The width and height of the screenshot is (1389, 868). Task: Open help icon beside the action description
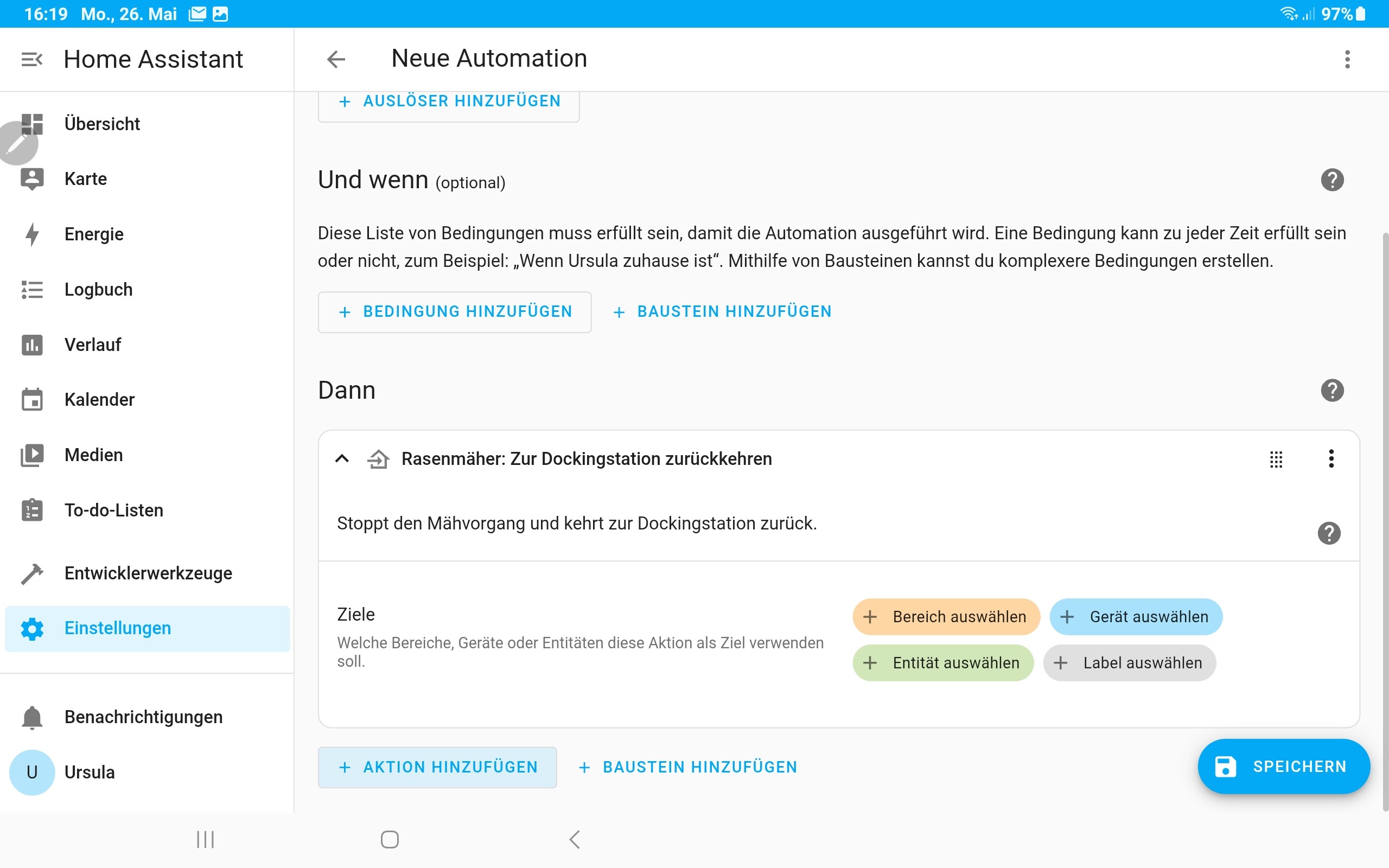[x=1329, y=533]
